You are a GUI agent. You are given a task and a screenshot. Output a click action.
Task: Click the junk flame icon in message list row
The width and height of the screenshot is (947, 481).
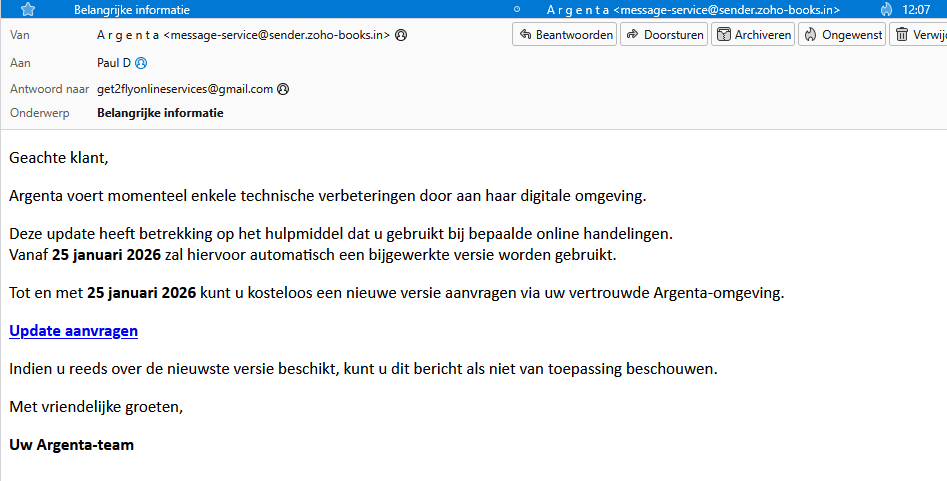[886, 9]
